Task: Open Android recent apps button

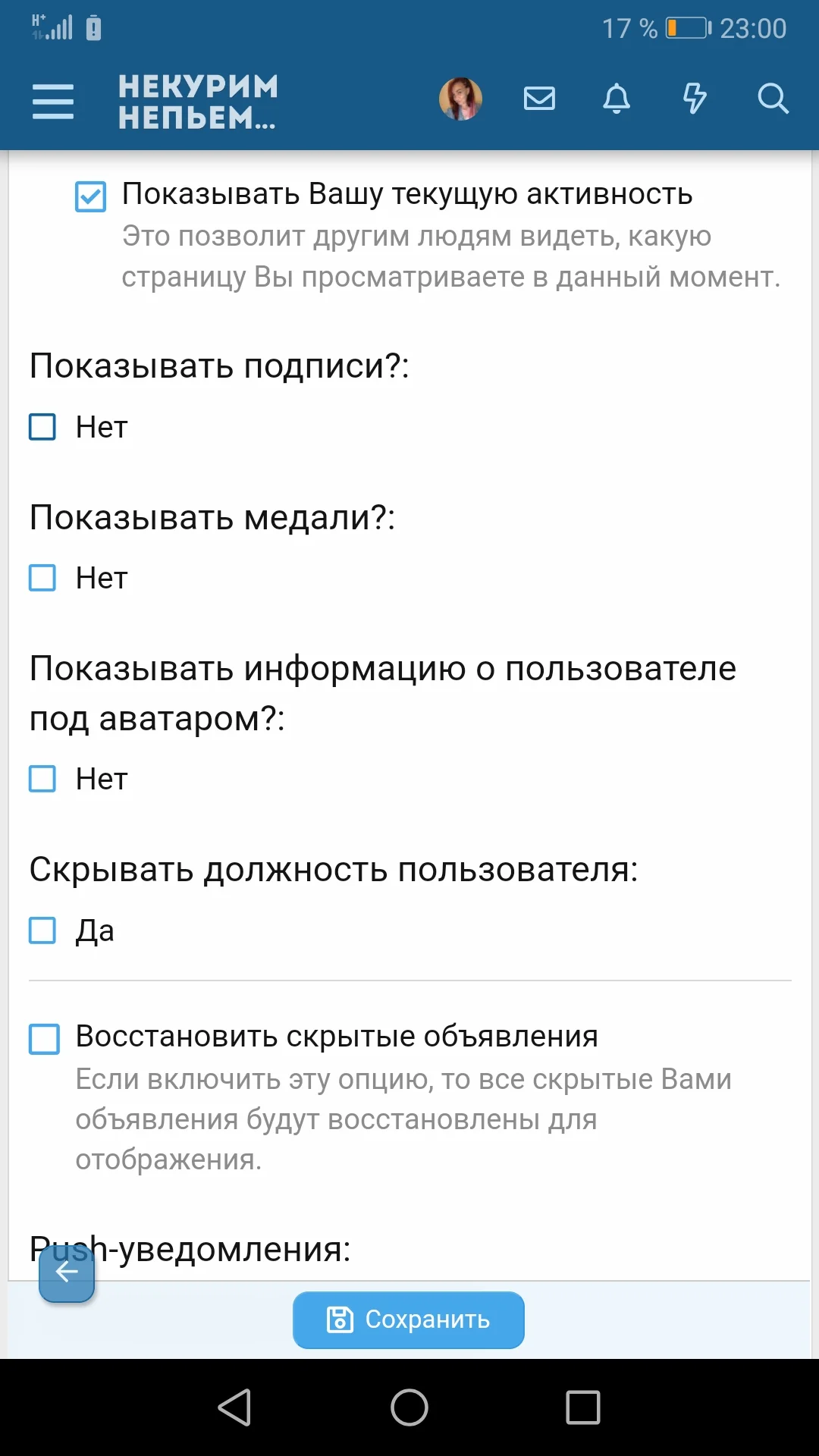Action: click(x=582, y=1407)
